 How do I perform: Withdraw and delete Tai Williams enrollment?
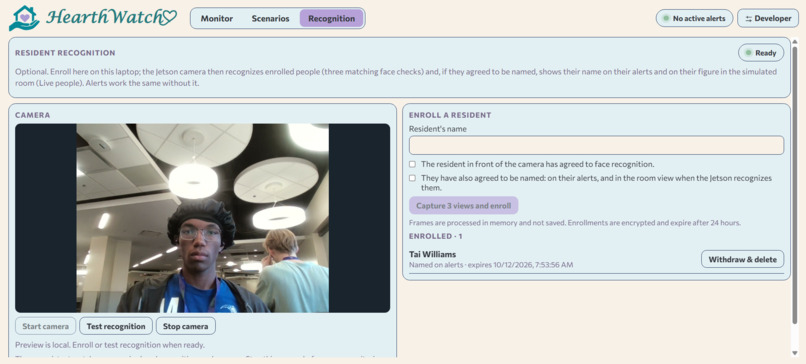coord(742,259)
